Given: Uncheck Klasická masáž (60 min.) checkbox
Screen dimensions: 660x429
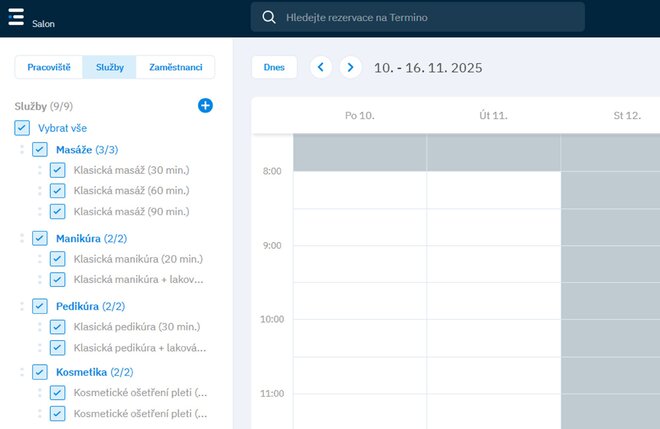Looking at the screenshot, I should [x=57, y=191].
